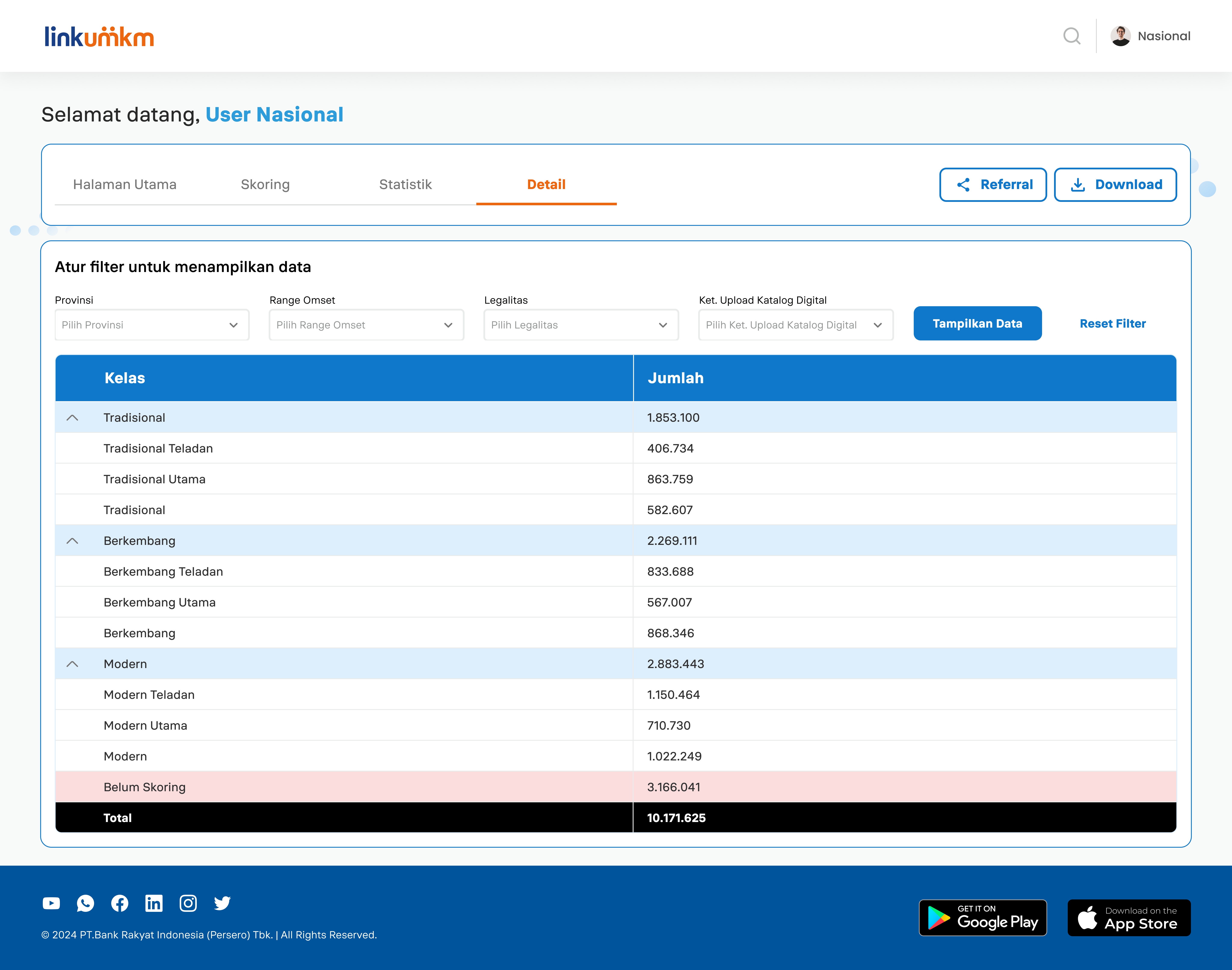Click the PT.Bank Rakyat Indonesia copyright text

209,935
